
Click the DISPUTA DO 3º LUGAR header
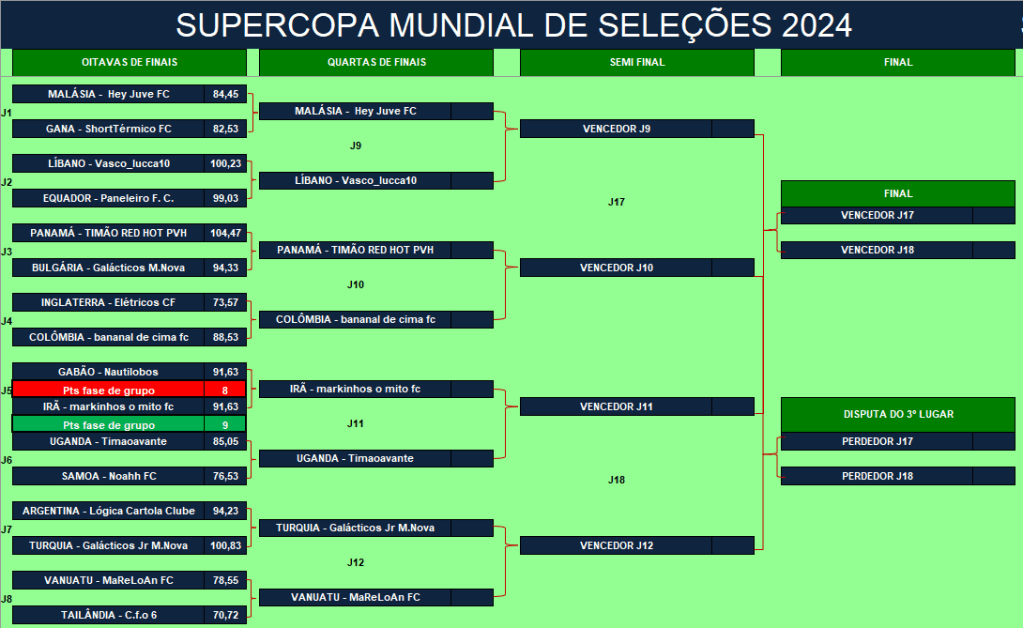click(x=898, y=413)
